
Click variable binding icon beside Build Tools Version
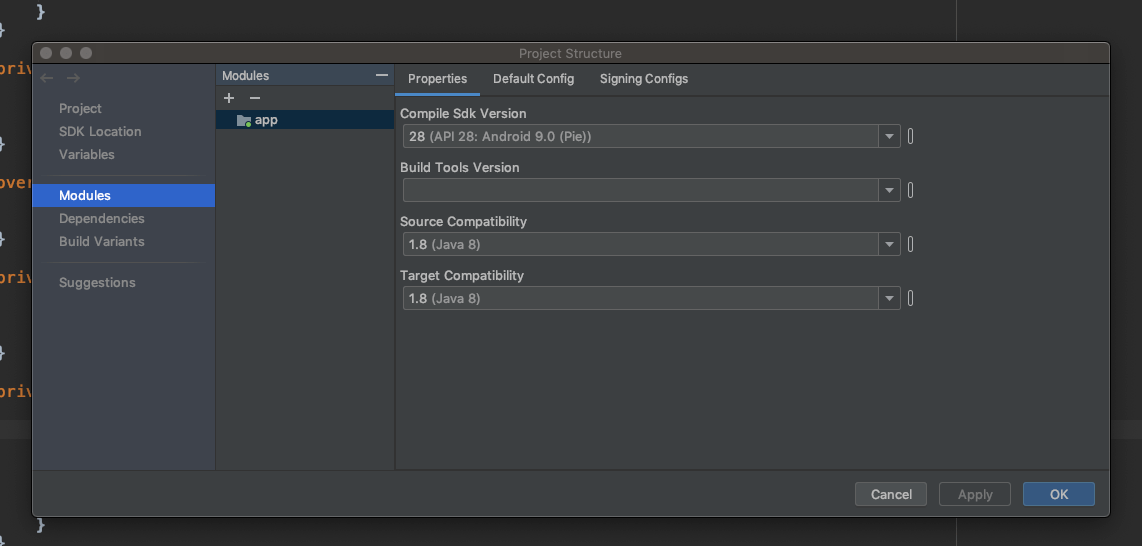(910, 190)
